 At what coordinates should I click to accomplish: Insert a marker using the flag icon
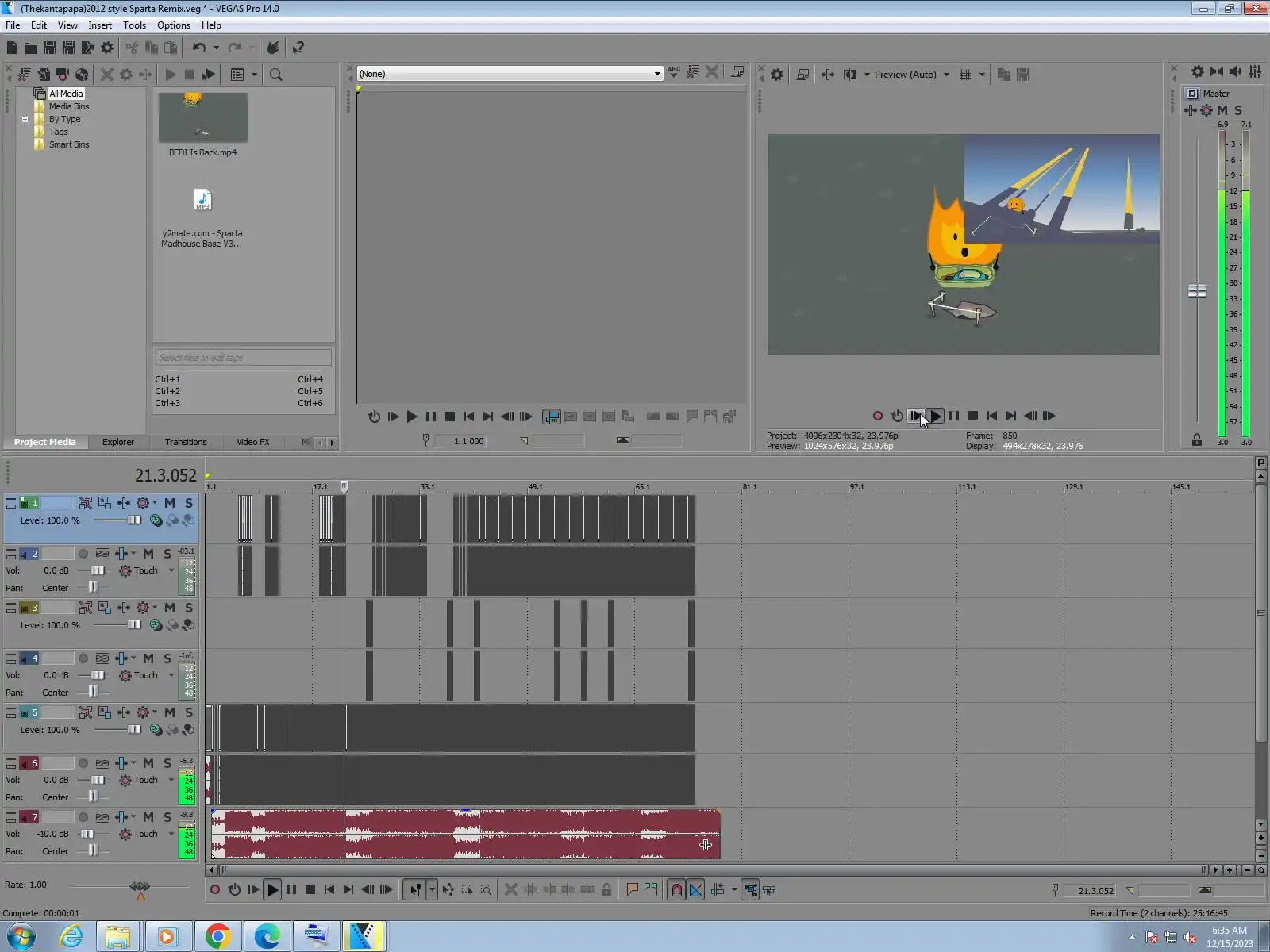click(x=633, y=890)
